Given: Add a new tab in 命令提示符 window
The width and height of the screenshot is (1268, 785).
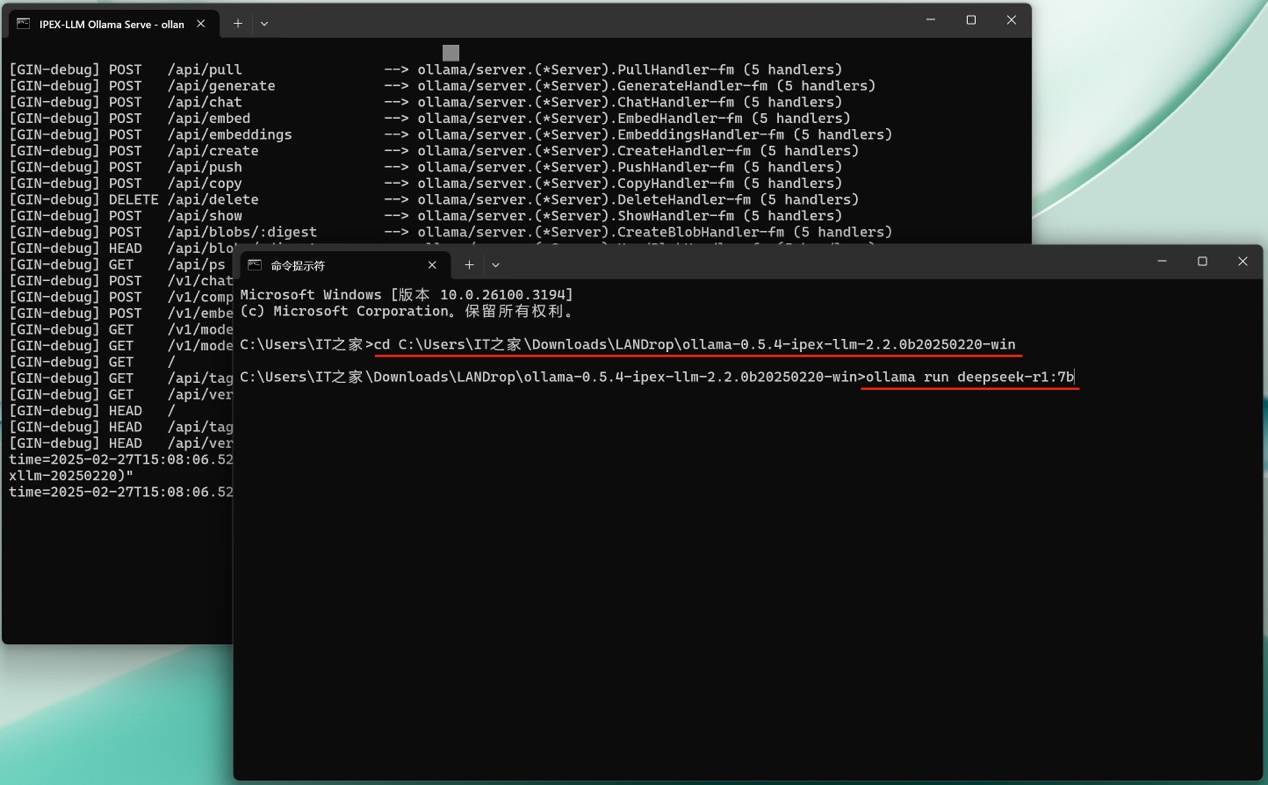Looking at the screenshot, I should click(x=469, y=265).
